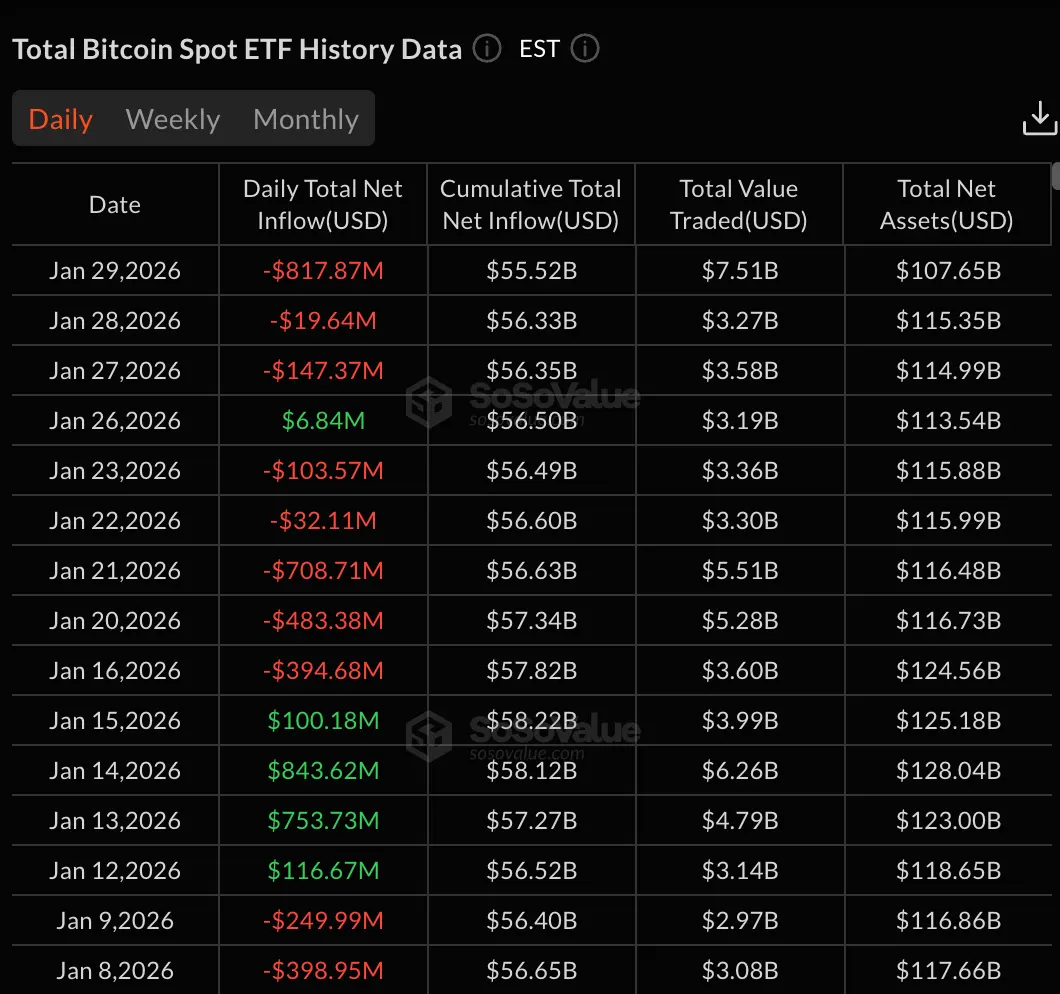The width and height of the screenshot is (1060, 994).
Task: Switch to the Weekly tab
Action: pyautogui.click(x=173, y=119)
